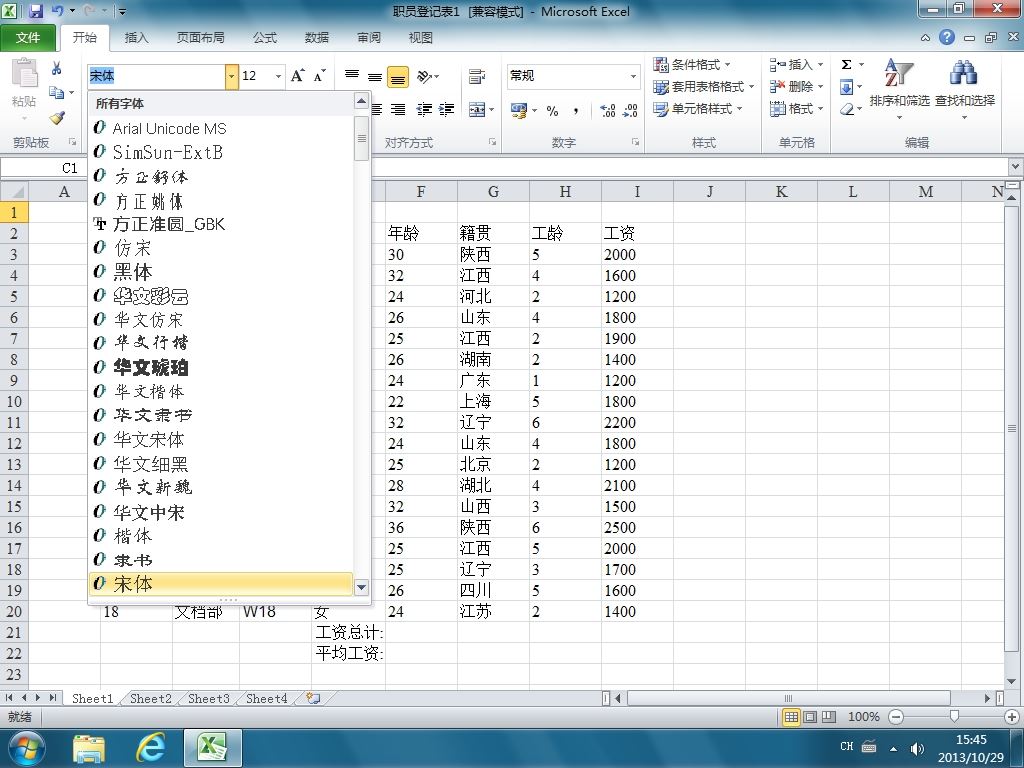Open Sheet2 worksheet tab
Screen dimensions: 1024x768
[x=150, y=699]
